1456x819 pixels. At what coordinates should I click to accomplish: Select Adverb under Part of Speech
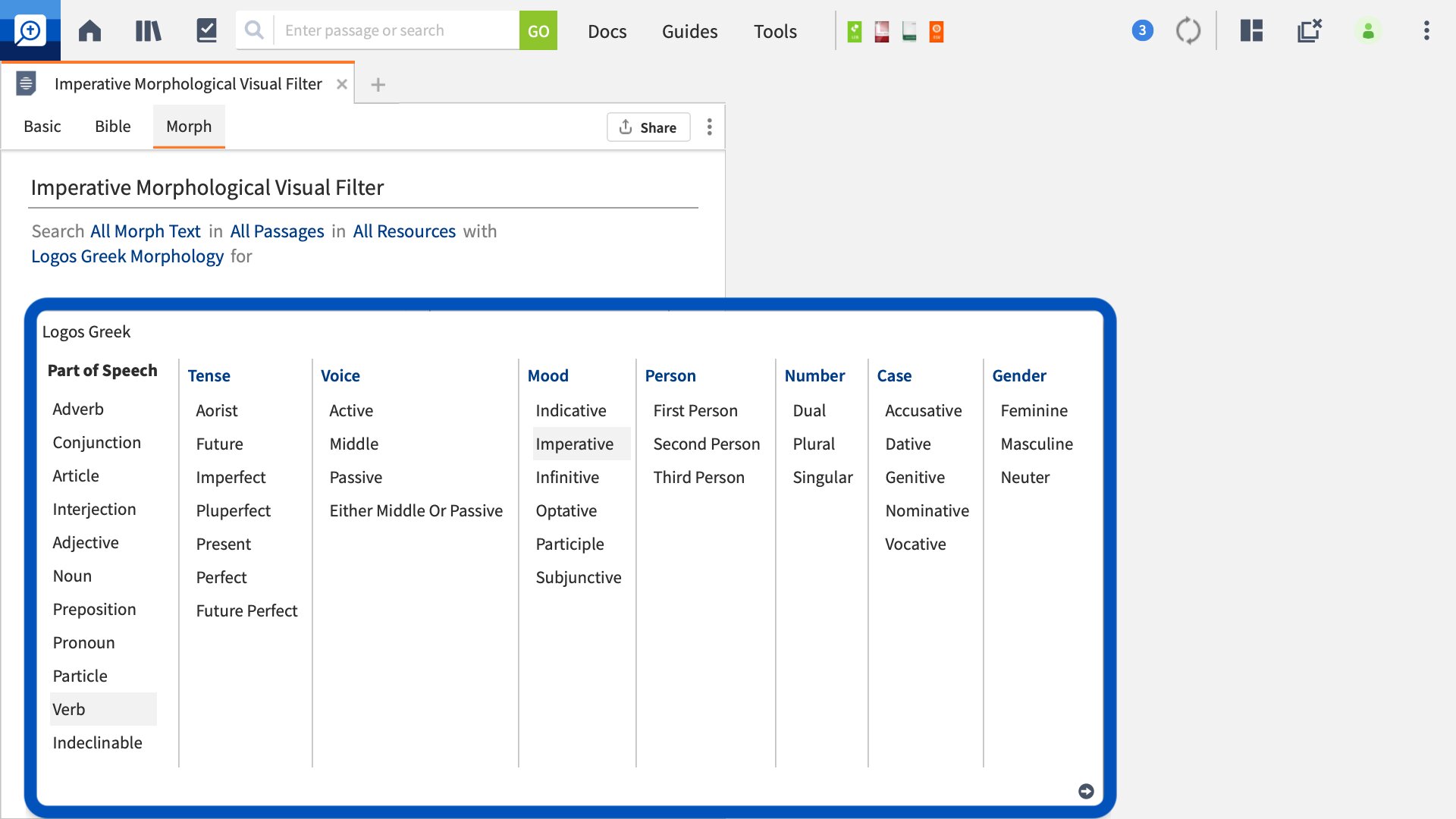click(78, 409)
